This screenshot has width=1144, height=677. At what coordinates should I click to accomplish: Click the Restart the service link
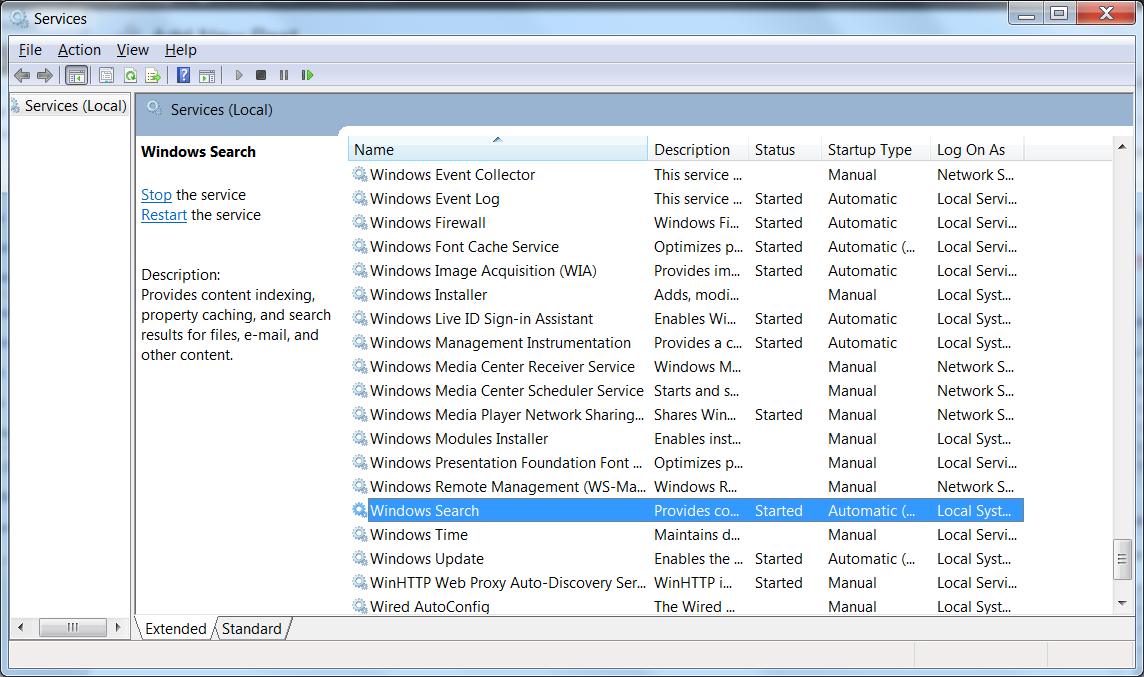(x=163, y=215)
